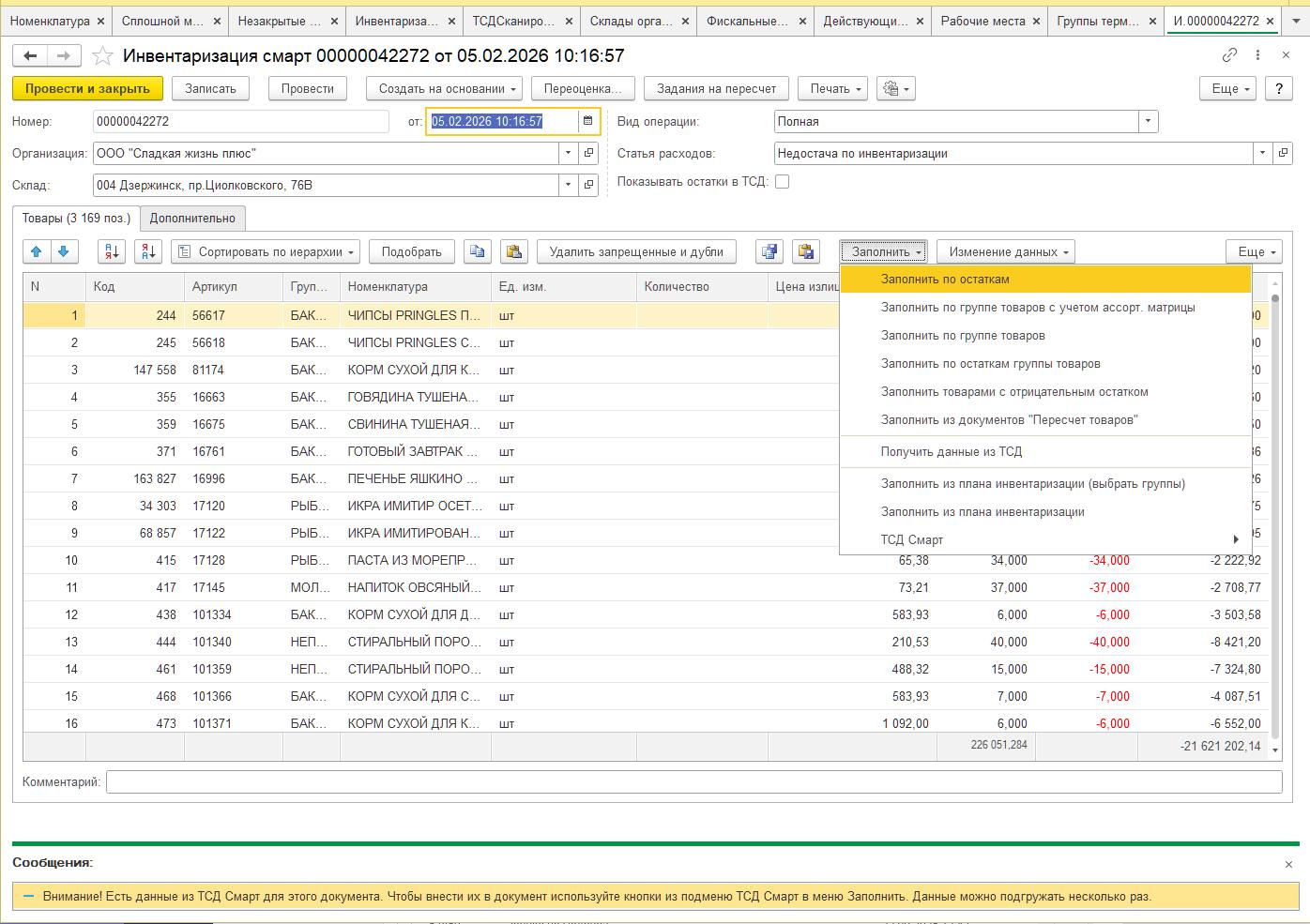This screenshot has height=924, width=1310.
Task: Select 'Получить данные из ТСД' menu item
Action: click(x=951, y=451)
